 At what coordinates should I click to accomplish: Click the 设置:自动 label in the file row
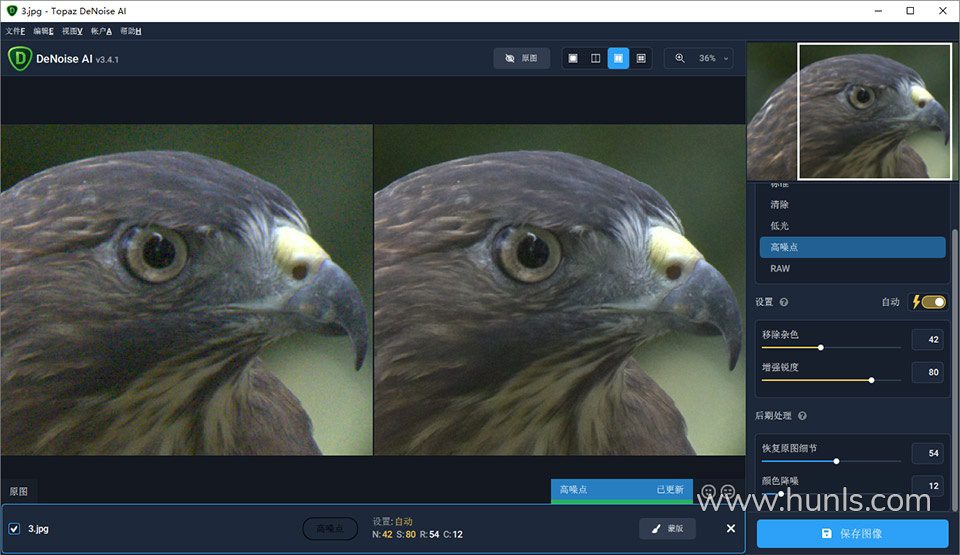pos(392,522)
